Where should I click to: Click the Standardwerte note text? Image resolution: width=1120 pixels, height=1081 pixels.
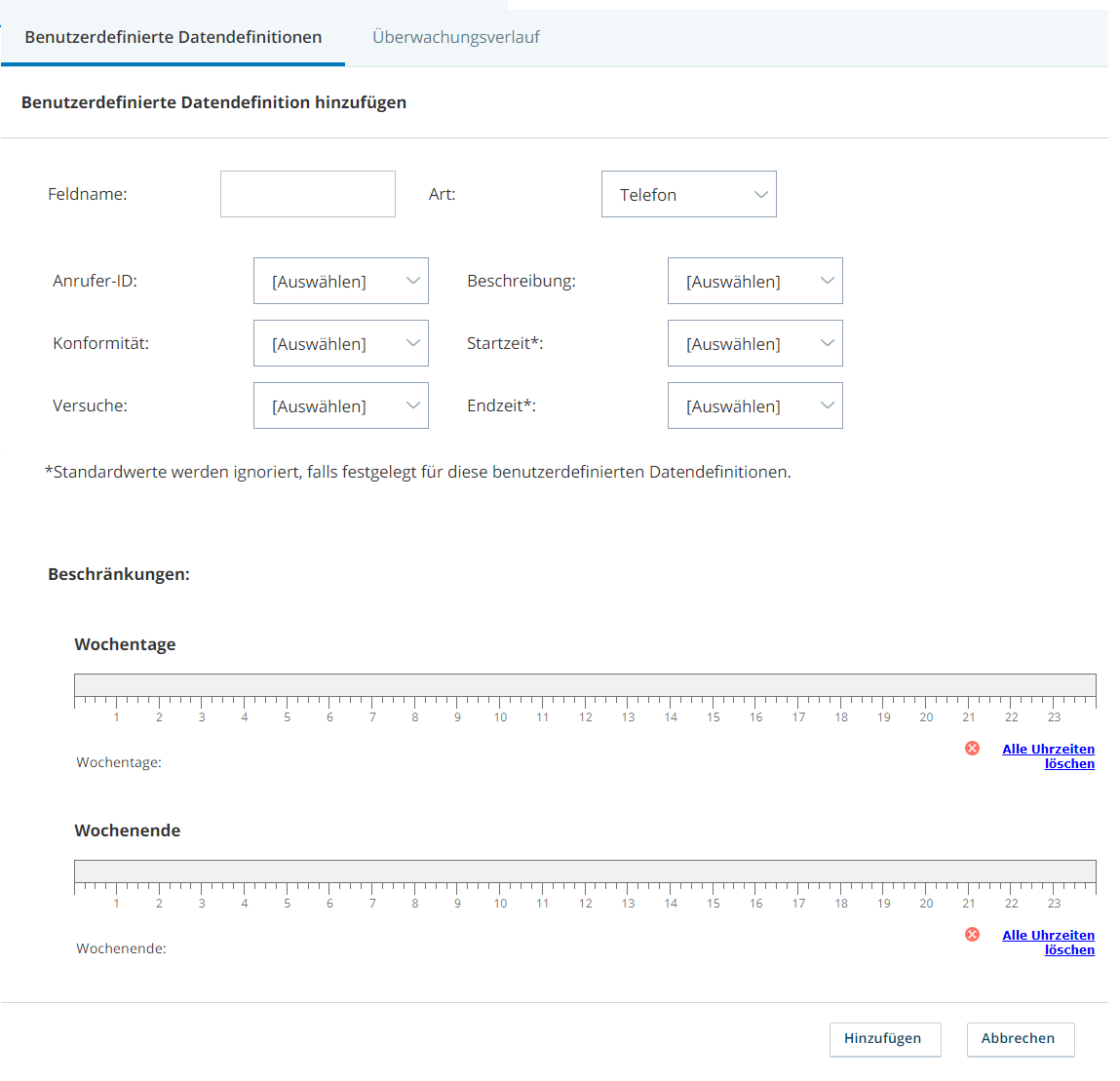pos(418,473)
